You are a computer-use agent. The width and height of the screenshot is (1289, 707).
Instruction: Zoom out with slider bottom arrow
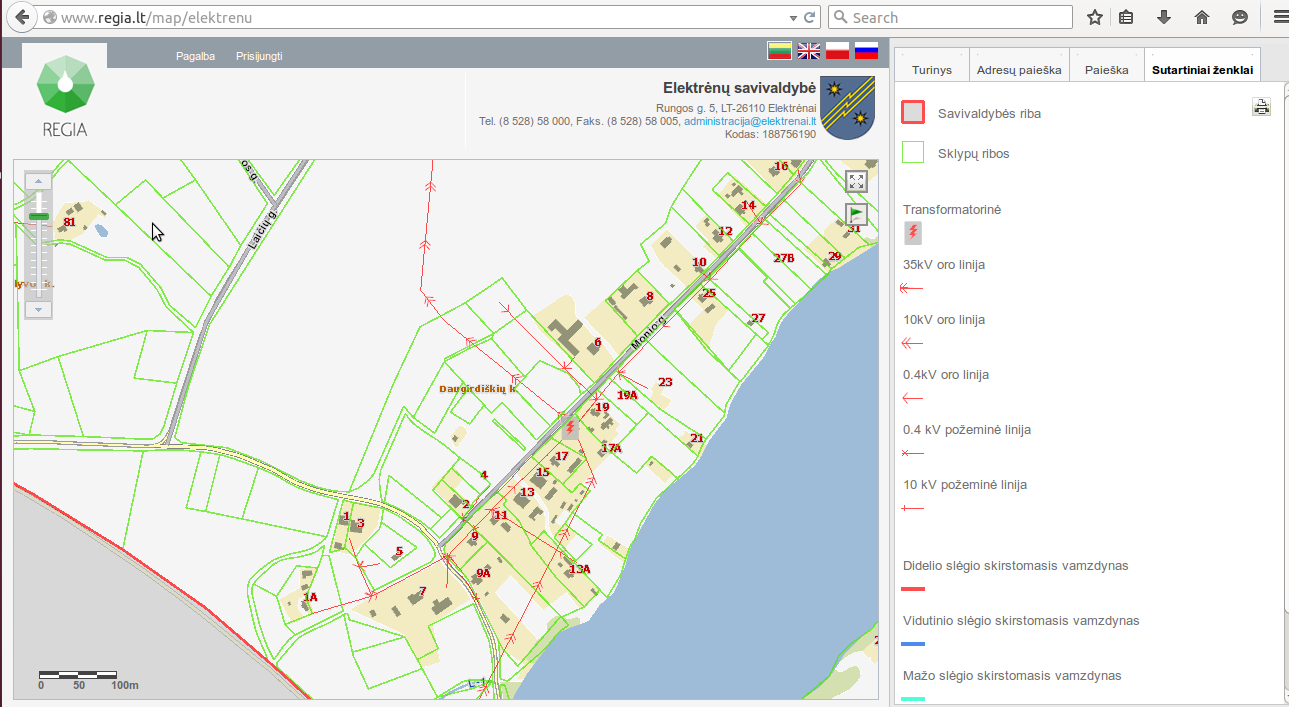tap(38, 310)
